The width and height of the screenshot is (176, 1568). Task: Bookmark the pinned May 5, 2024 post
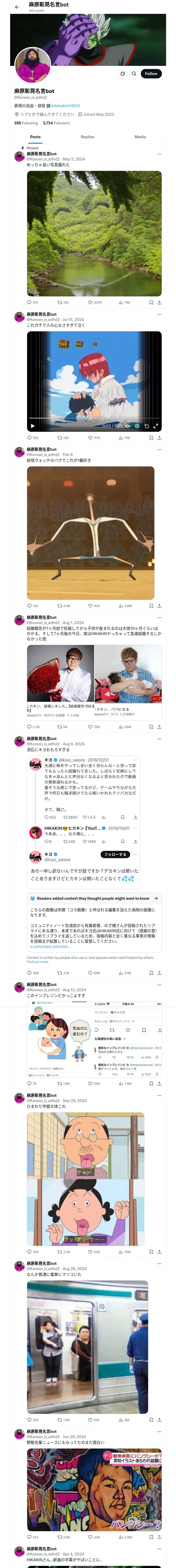tap(151, 303)
